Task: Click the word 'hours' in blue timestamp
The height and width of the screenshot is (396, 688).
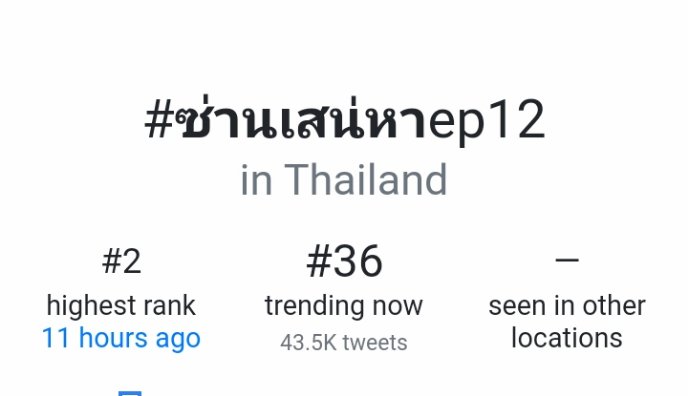Action: [x=113, y=338]
